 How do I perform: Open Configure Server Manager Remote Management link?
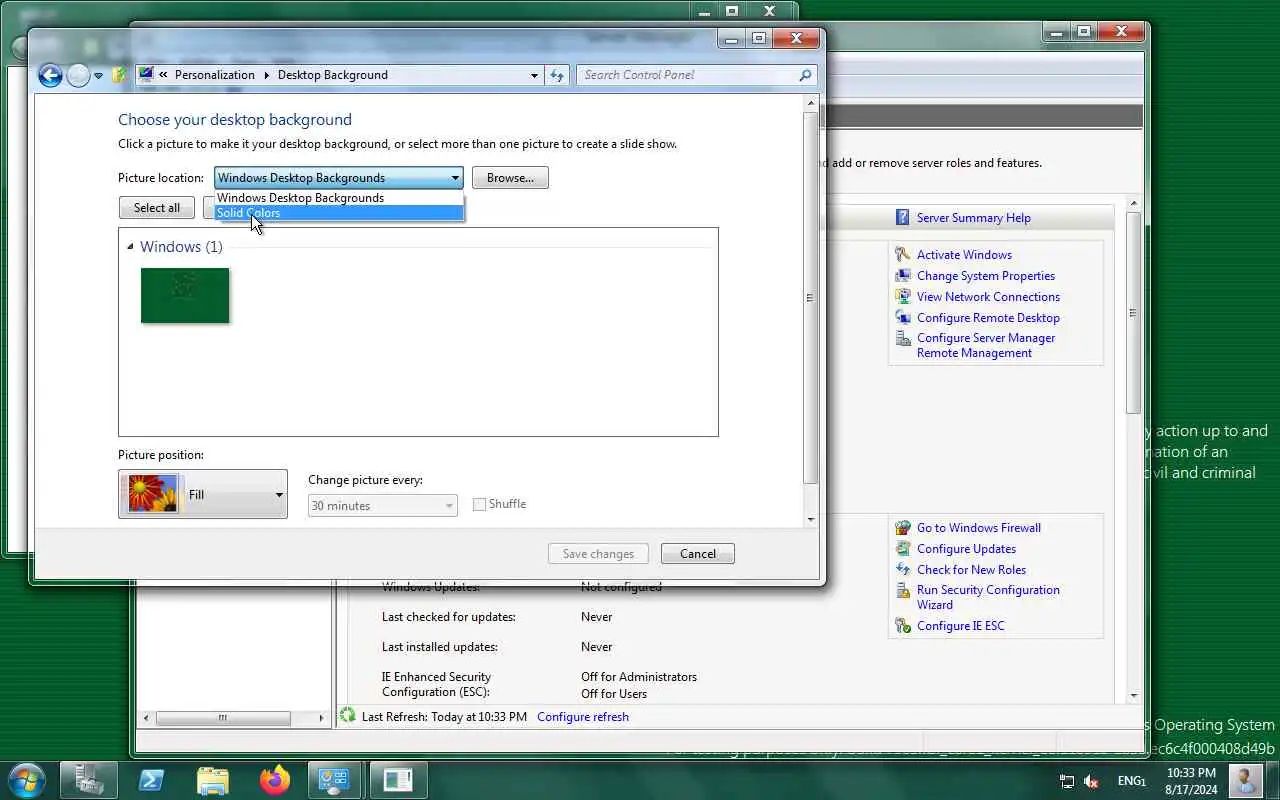986,345
